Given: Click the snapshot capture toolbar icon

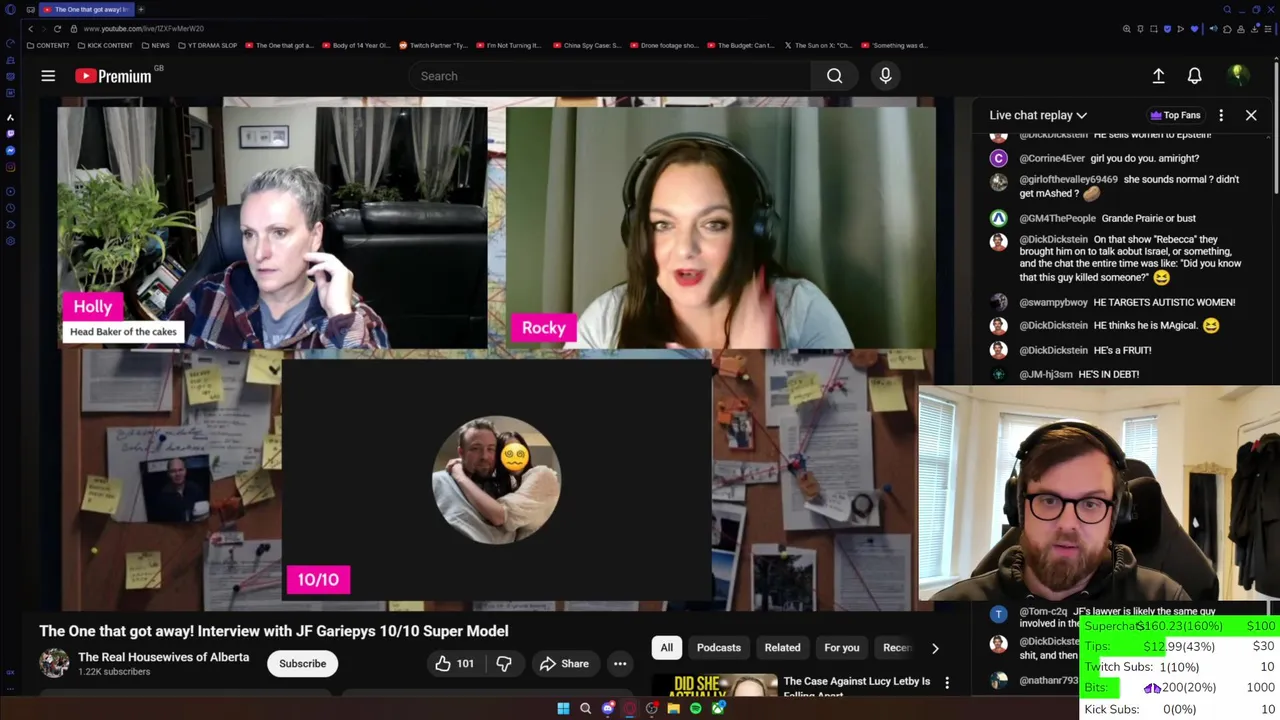Looking at the screenshot, I should tap(1154, 29).
